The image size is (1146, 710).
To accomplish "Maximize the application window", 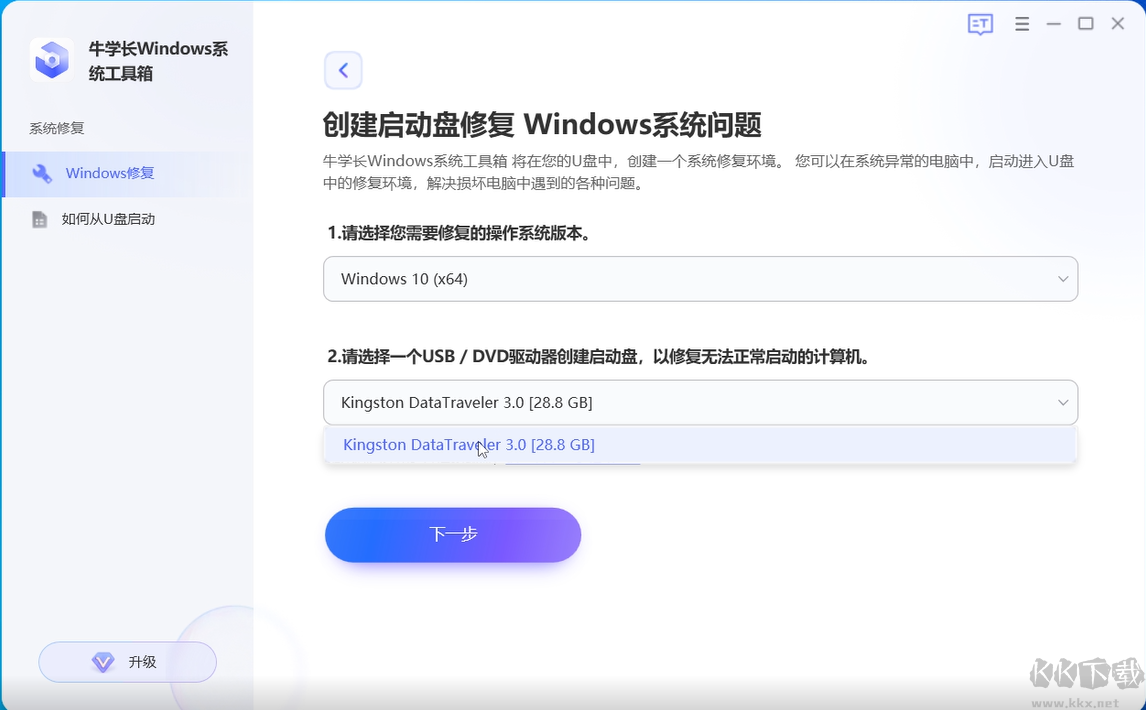I will 1085,23.
